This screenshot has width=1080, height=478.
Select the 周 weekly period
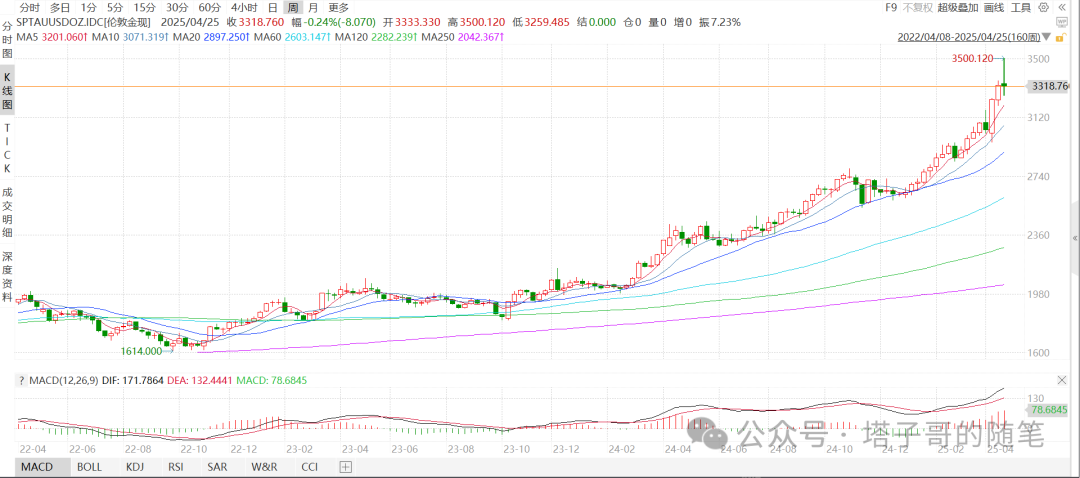[x=293, y=8]
